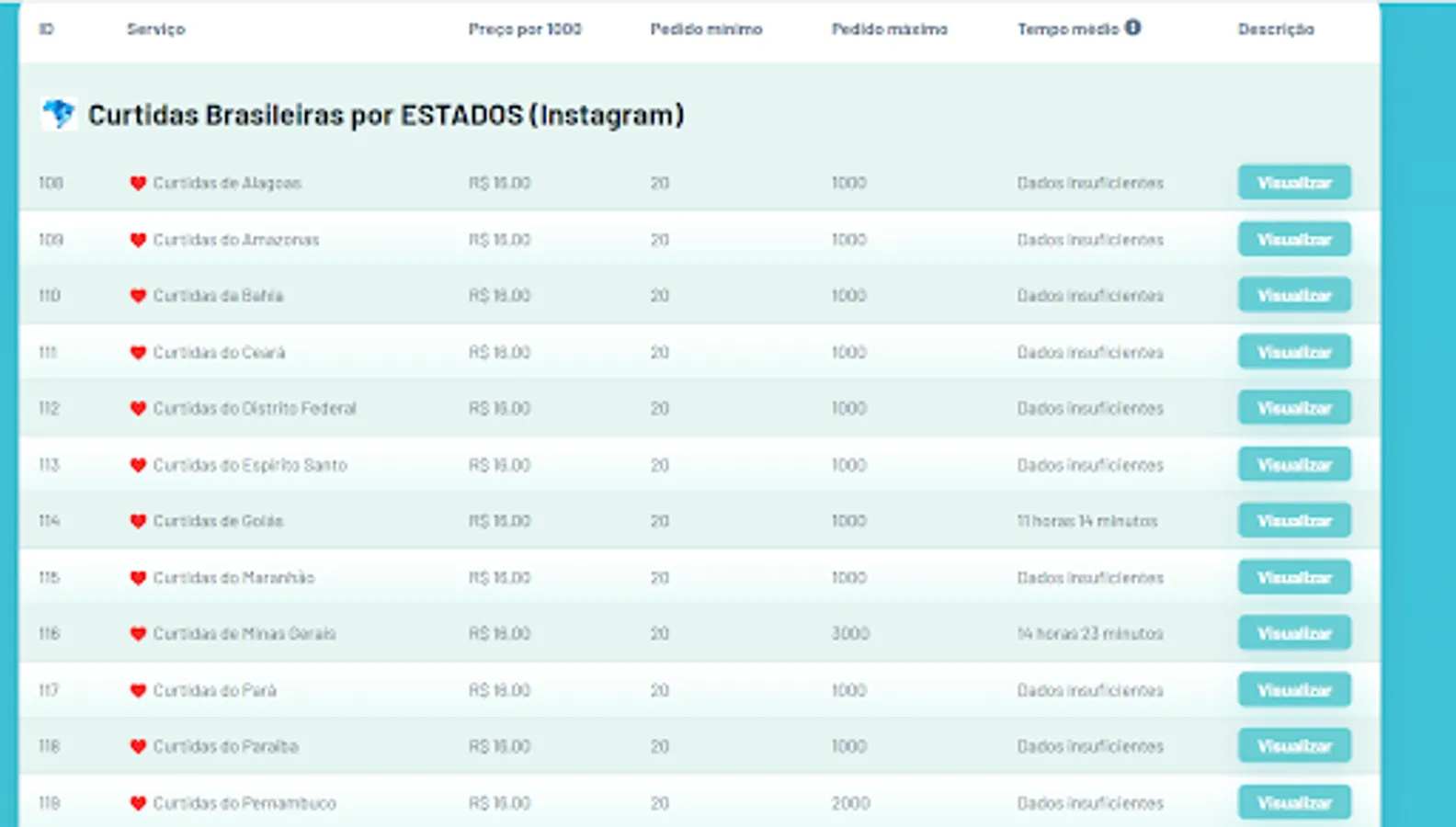Click the heart icon next to Minas Gerais
This screenshot has height=827, width=1456.
[138, 634]
